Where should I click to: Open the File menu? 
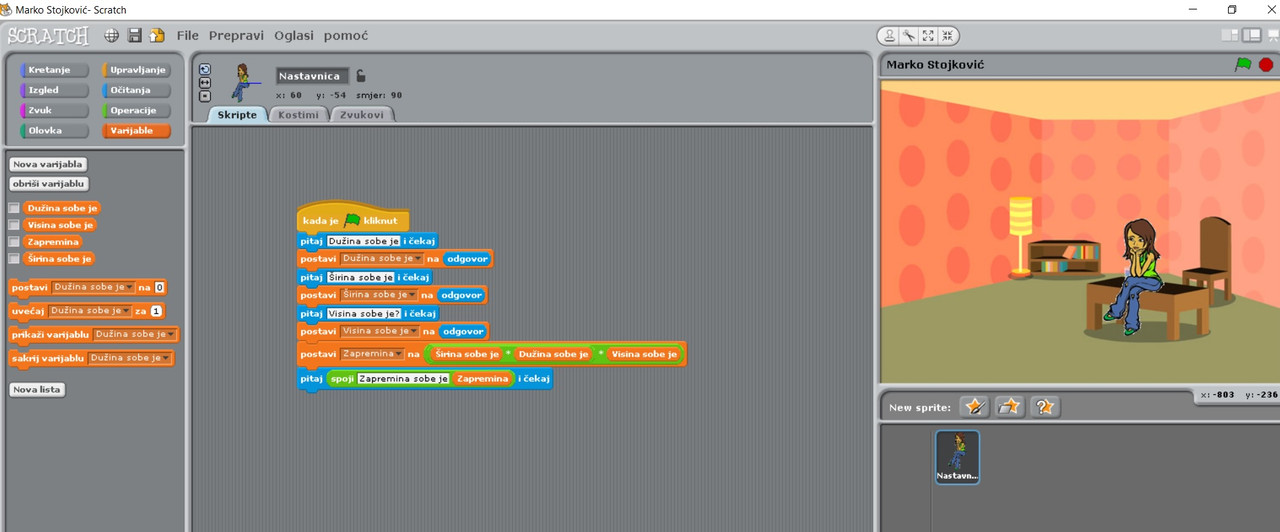click(188, 35)
